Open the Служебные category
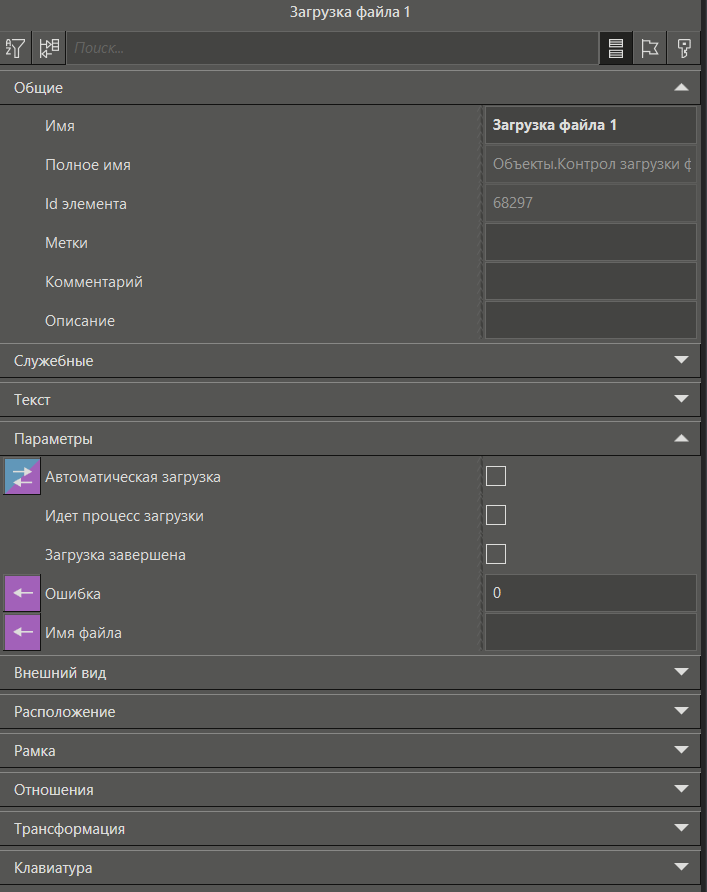The height and width of the screenshot is (892, 707). pyautogui.click(x=681, y=360)
